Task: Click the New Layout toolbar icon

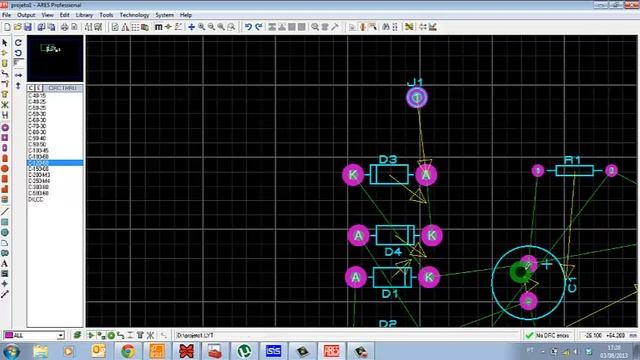Action: coord(7,27)
